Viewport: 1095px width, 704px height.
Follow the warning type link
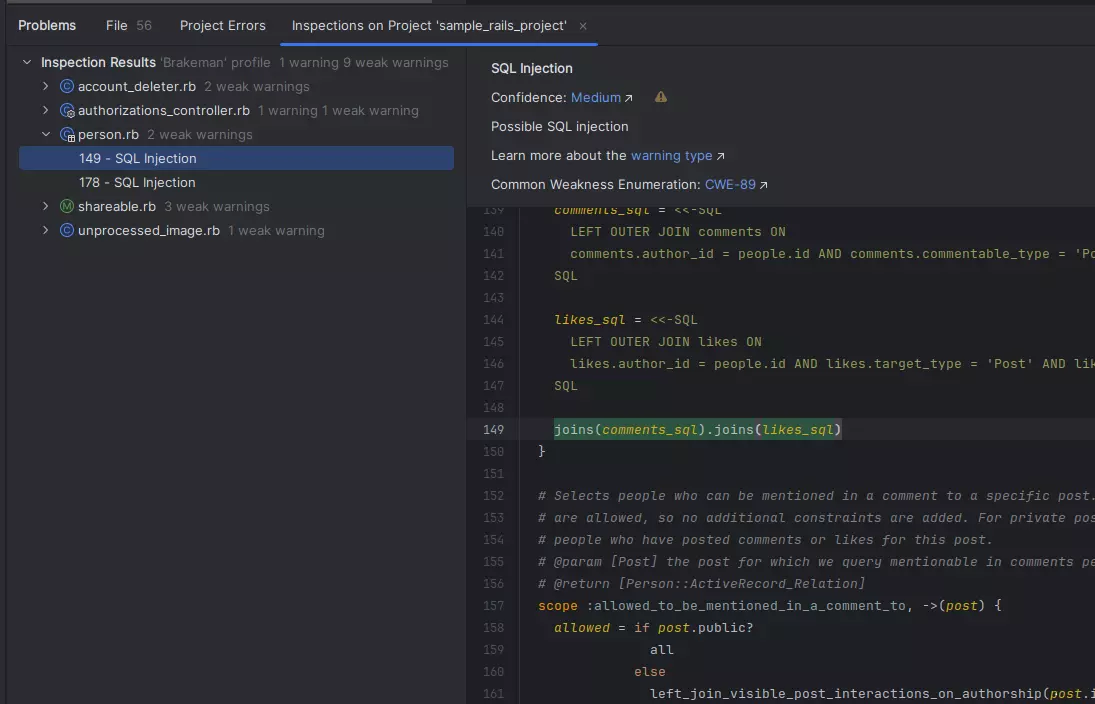pos(671,156)
